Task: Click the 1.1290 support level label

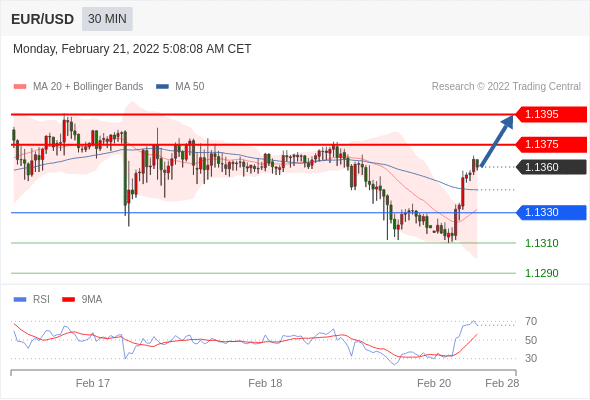Action: [x=541, y=273]
